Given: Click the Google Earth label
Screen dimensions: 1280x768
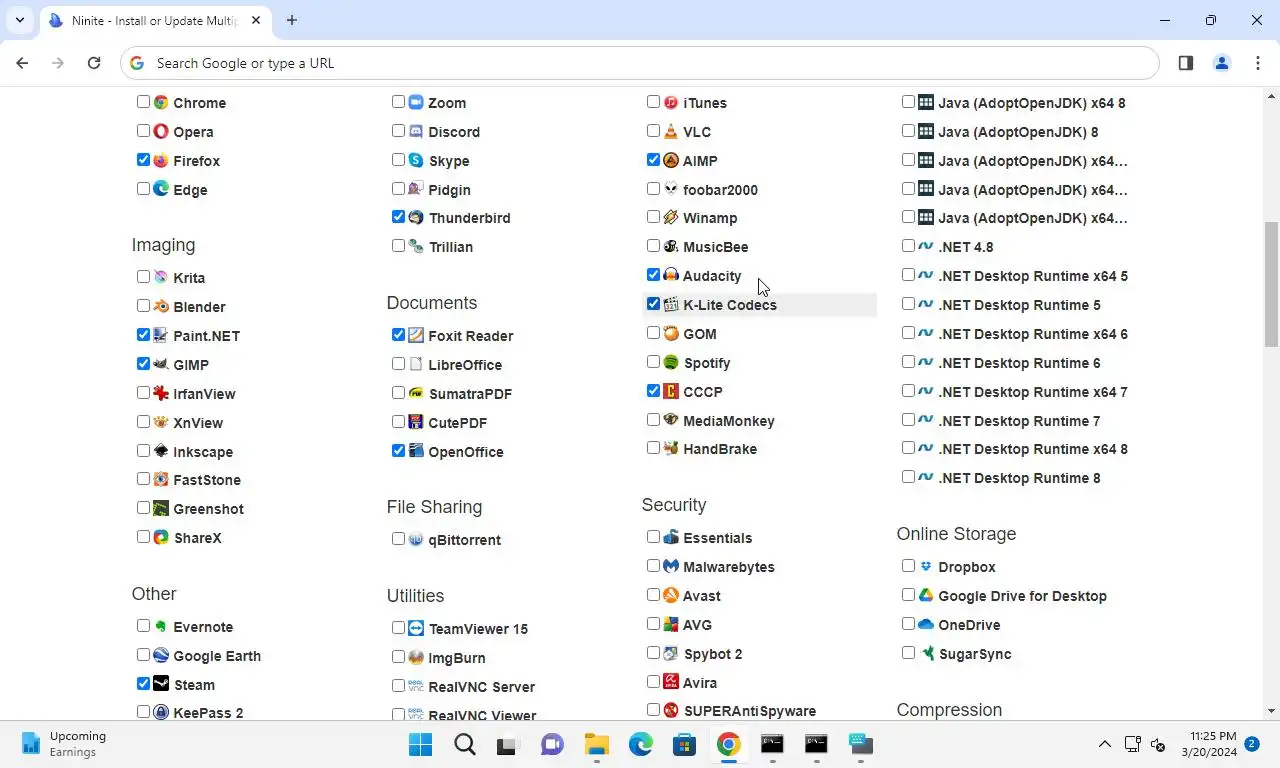Looking at the screenshot, I should (217, 656).
